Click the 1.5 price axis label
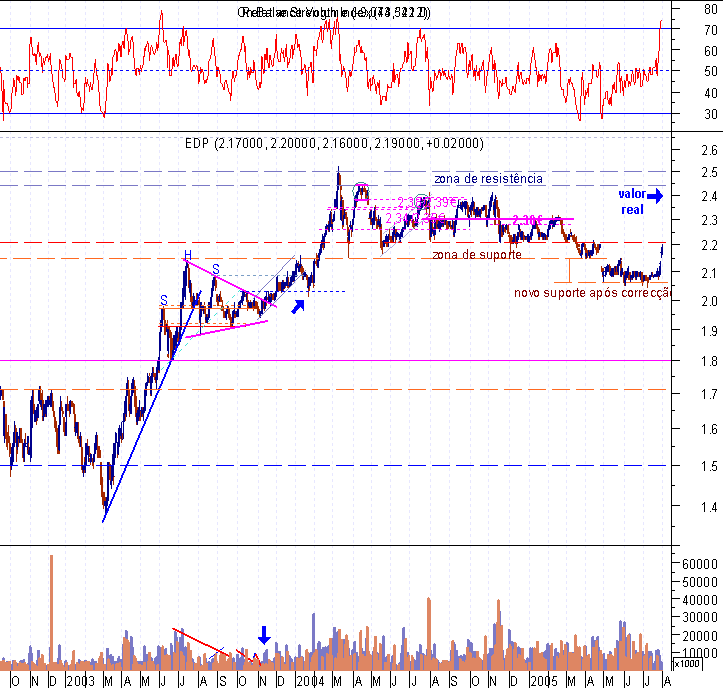The image size is (723, 688). (x=709, y=466)
